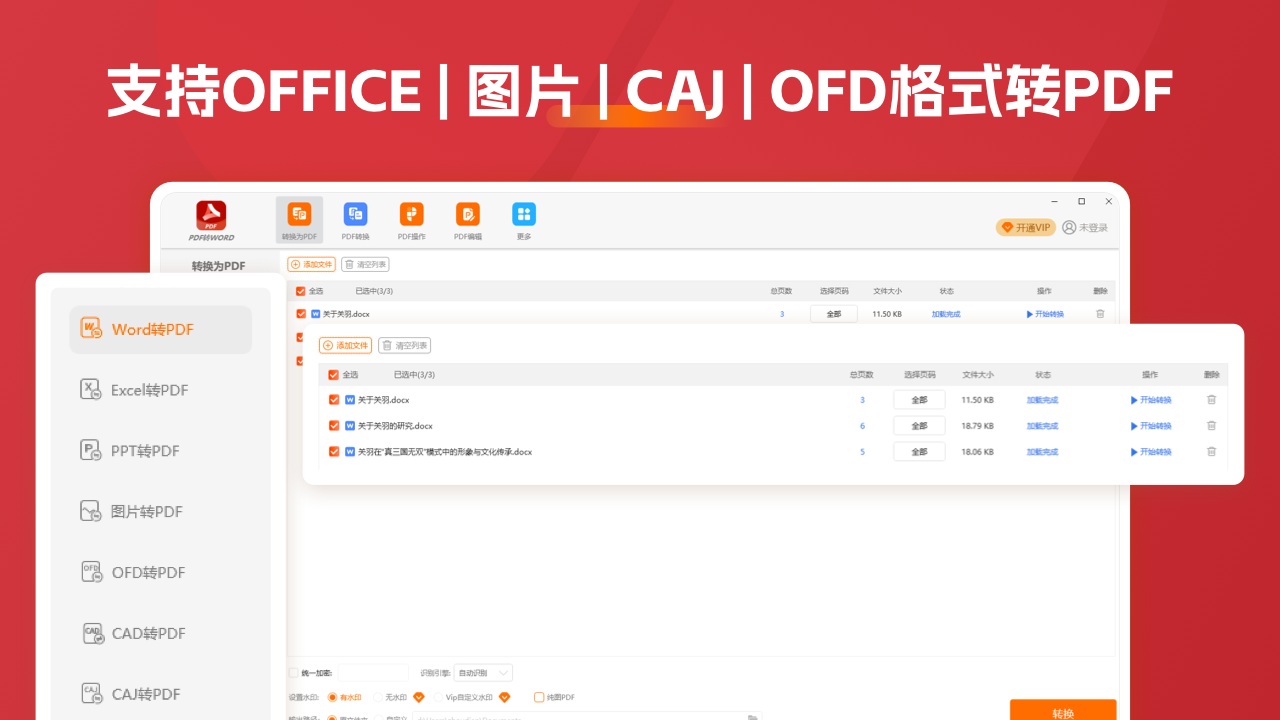Click the 更多 grid icon
The height and width of the screenshot is (720, 1280).
pos(523,220)
